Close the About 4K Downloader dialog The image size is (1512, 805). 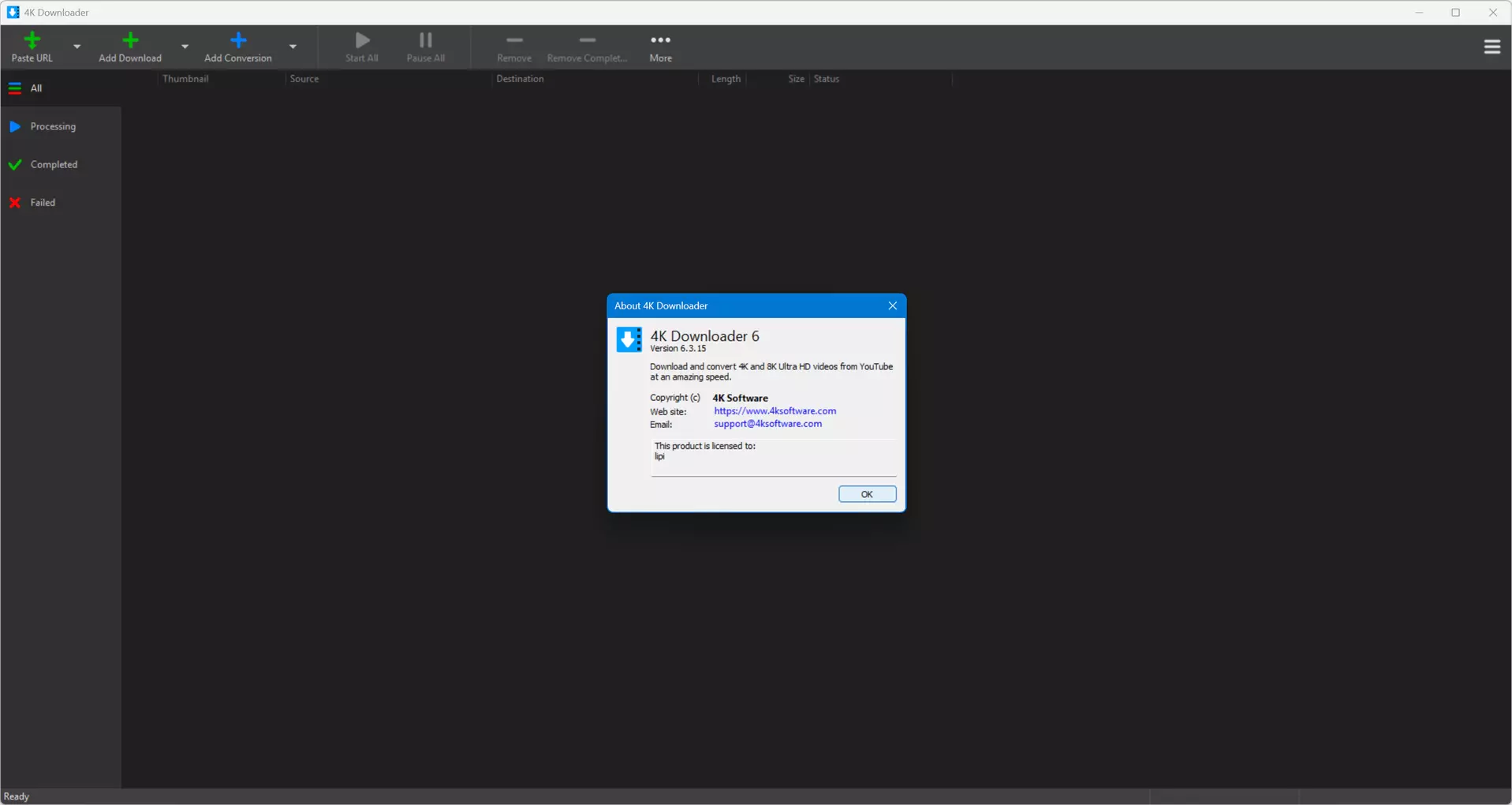892,306
